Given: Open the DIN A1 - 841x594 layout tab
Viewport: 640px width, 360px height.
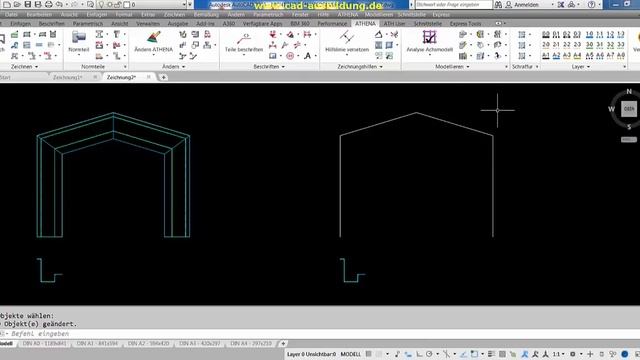Looking at the screenshot, I should tap(97, 344).
